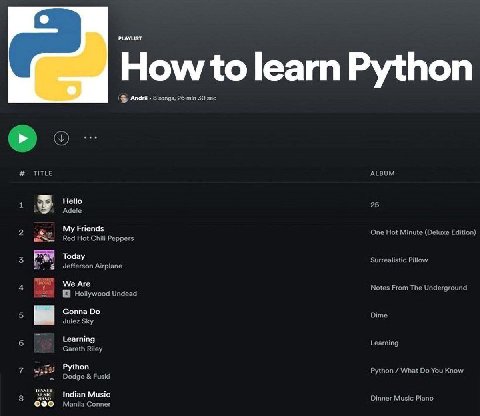Click the # column header
480x416 pixels.
pos(22,173)
